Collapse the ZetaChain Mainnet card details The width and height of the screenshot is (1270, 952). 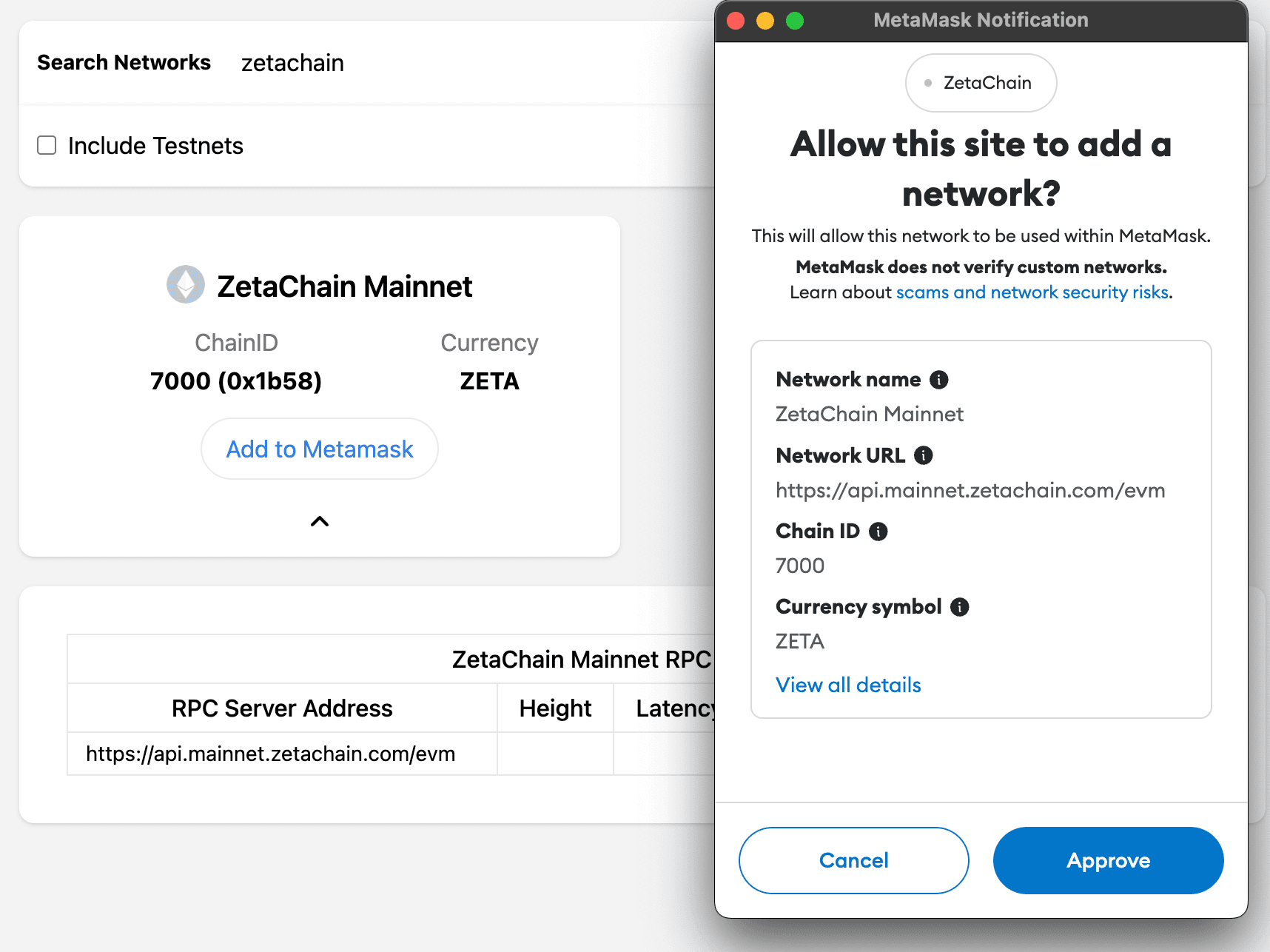coord(319,521)
